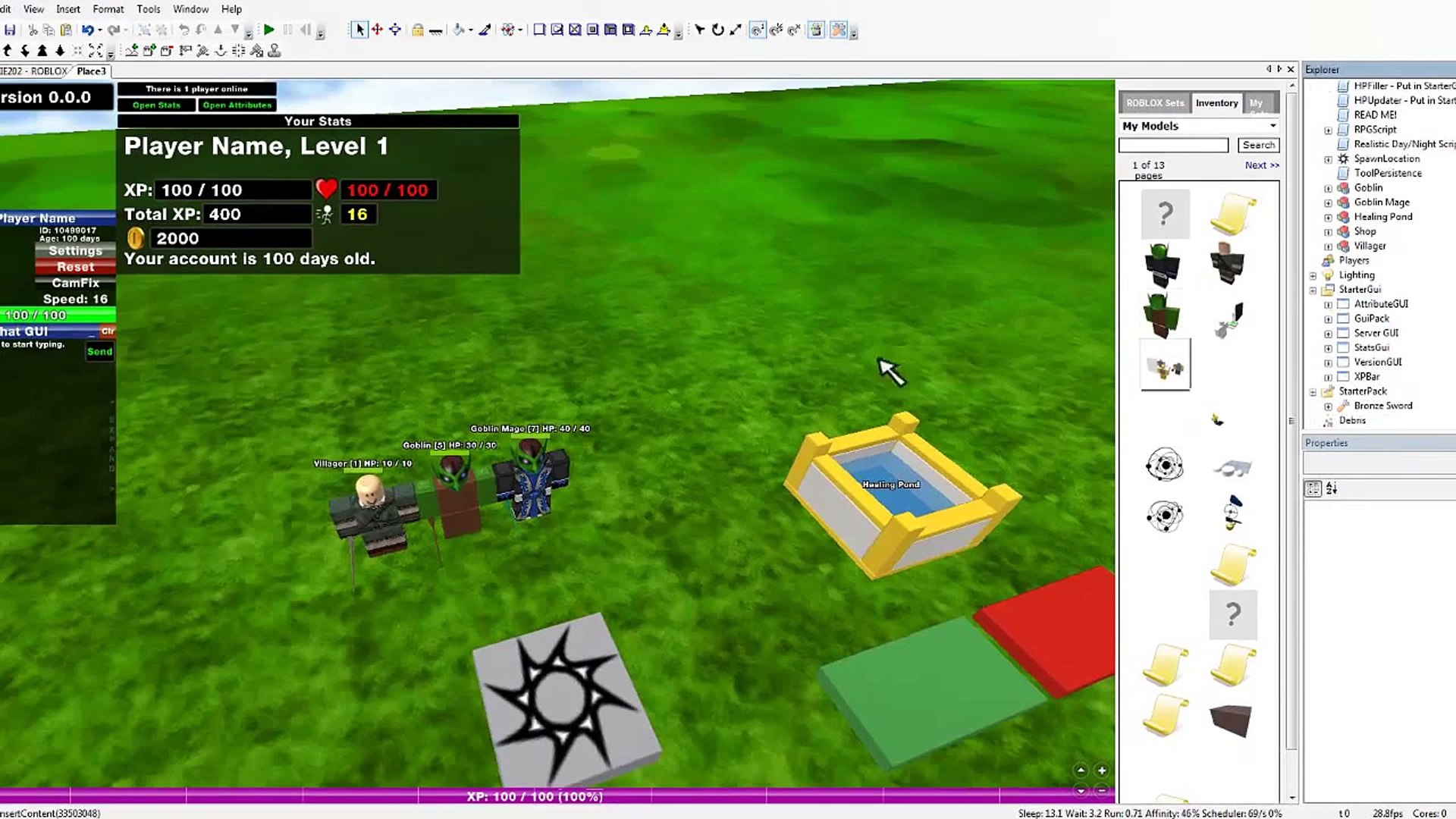Switch to the Inventory tab
The image size is (1456, 819).
pos(1217,103)
